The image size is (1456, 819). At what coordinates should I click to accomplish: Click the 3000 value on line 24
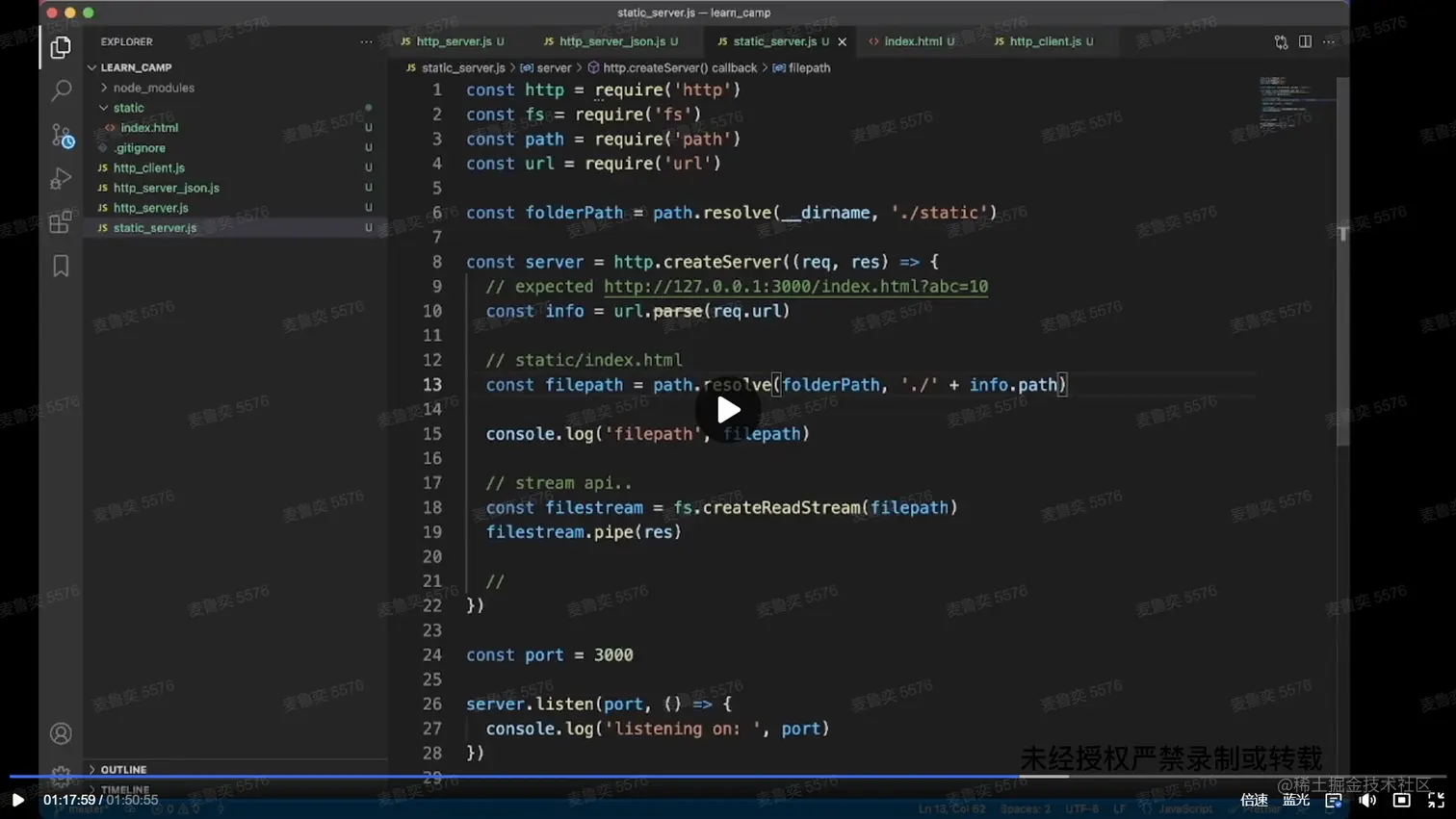(613, 655)
